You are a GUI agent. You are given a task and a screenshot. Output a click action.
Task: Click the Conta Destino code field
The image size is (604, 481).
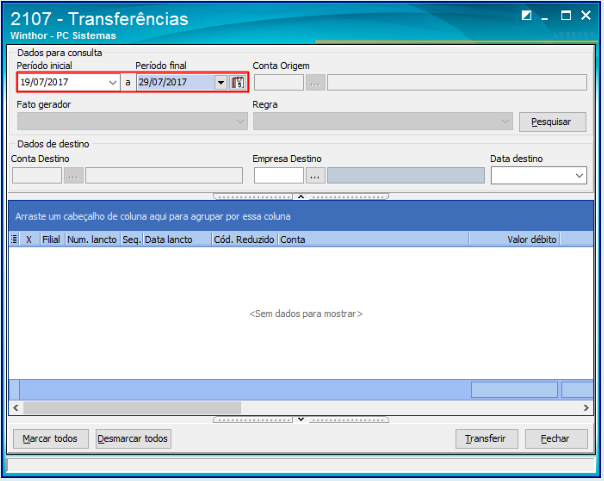point(37,176)
